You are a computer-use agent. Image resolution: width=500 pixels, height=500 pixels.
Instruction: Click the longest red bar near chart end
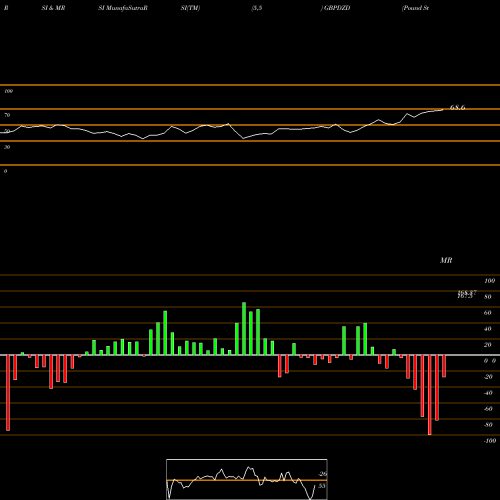point(429,395)
